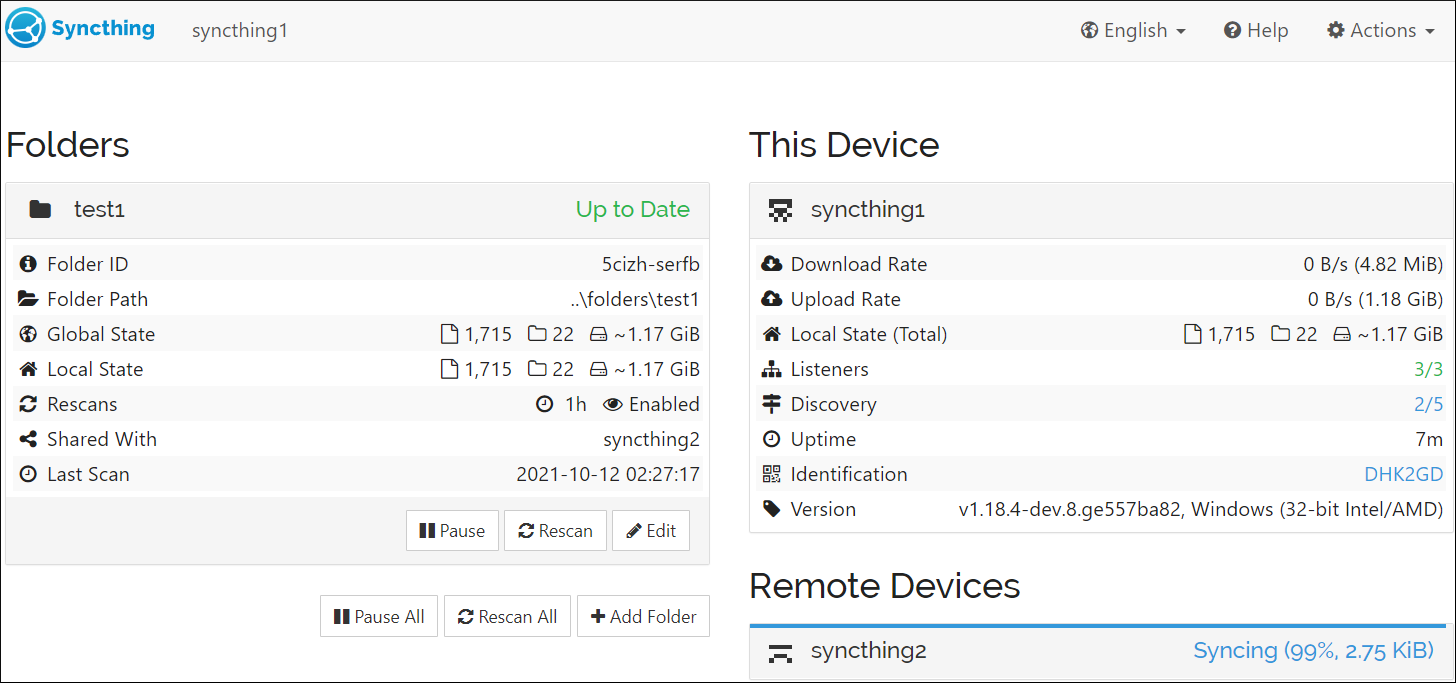Open the Actions dropdown menu

(x=1380, y=30)
